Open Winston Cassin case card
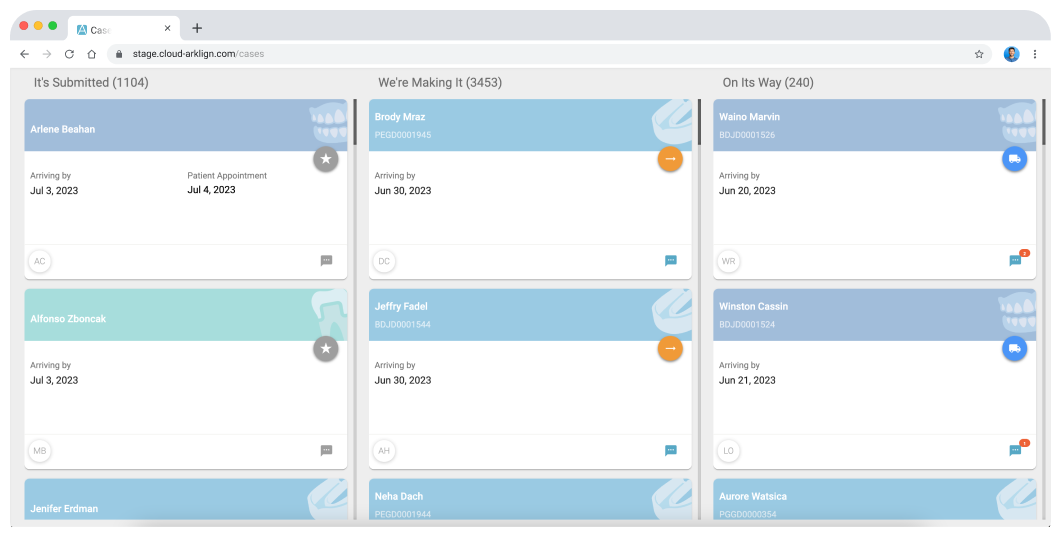Screen dimensions: 1061x557 coord(875,378)
